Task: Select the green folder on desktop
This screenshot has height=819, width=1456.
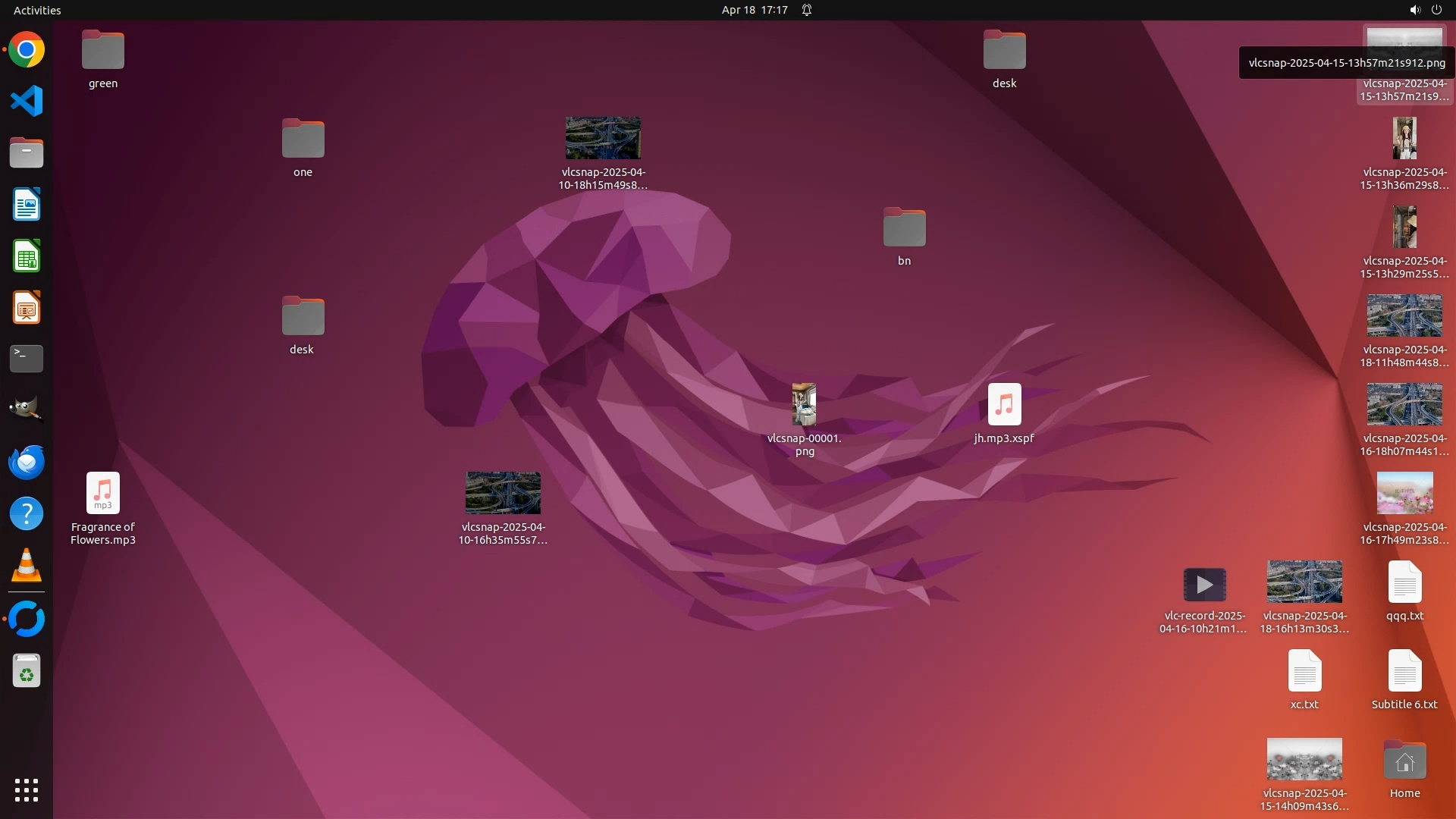Action: [x=103, y=51]
